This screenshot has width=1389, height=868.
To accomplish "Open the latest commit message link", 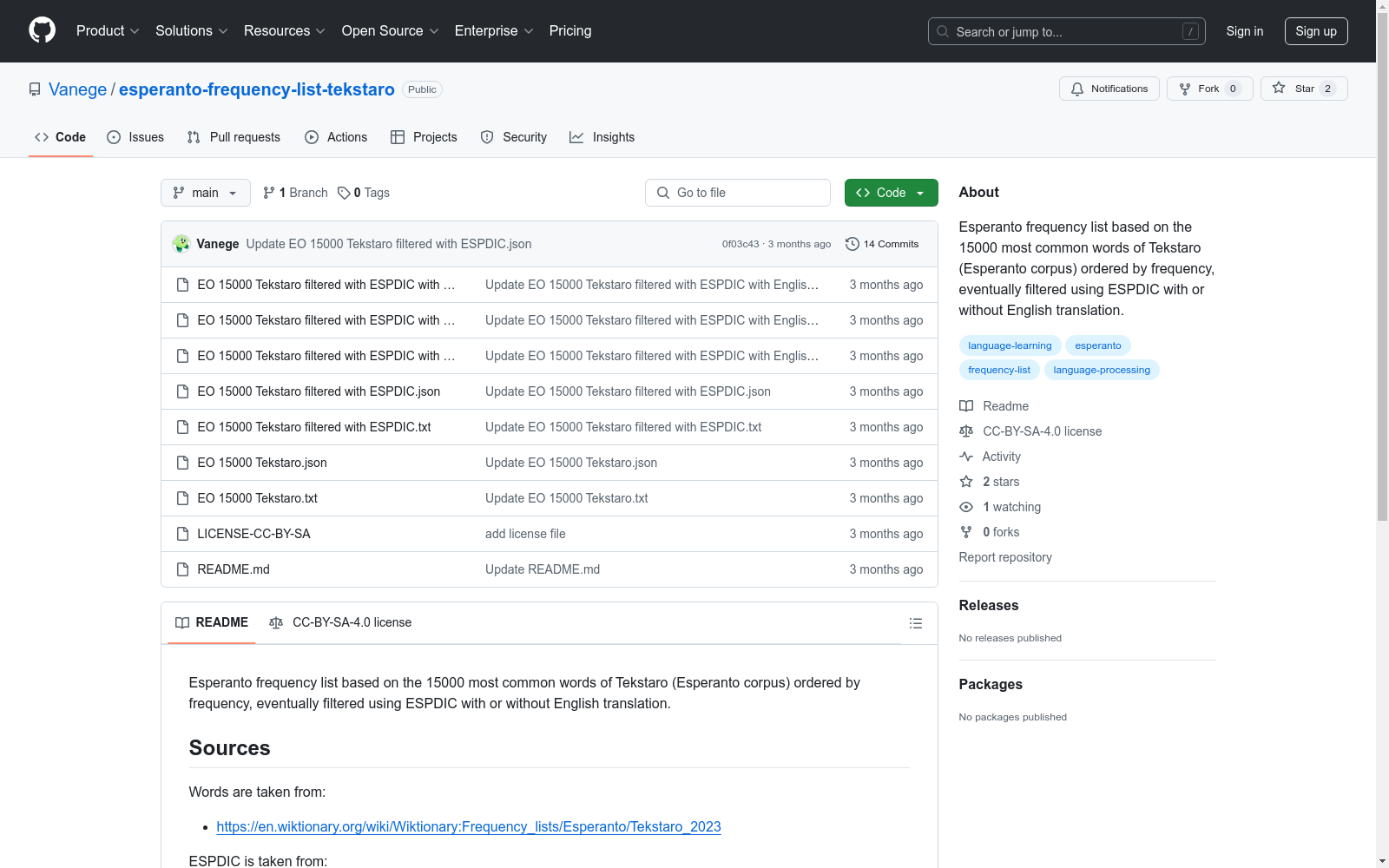I will (389, 244).
